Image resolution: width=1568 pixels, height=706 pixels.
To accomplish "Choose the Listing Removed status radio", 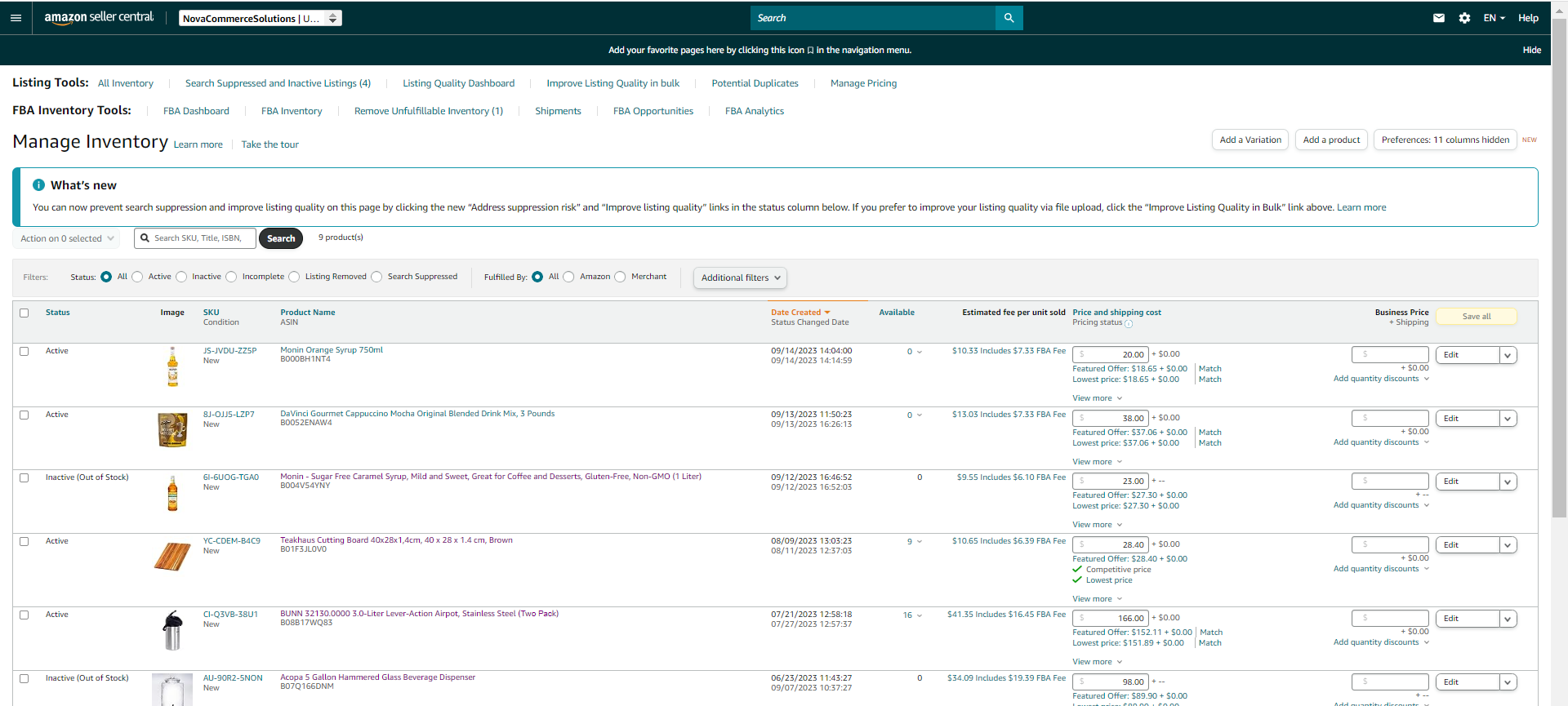I will pos(294,277).
